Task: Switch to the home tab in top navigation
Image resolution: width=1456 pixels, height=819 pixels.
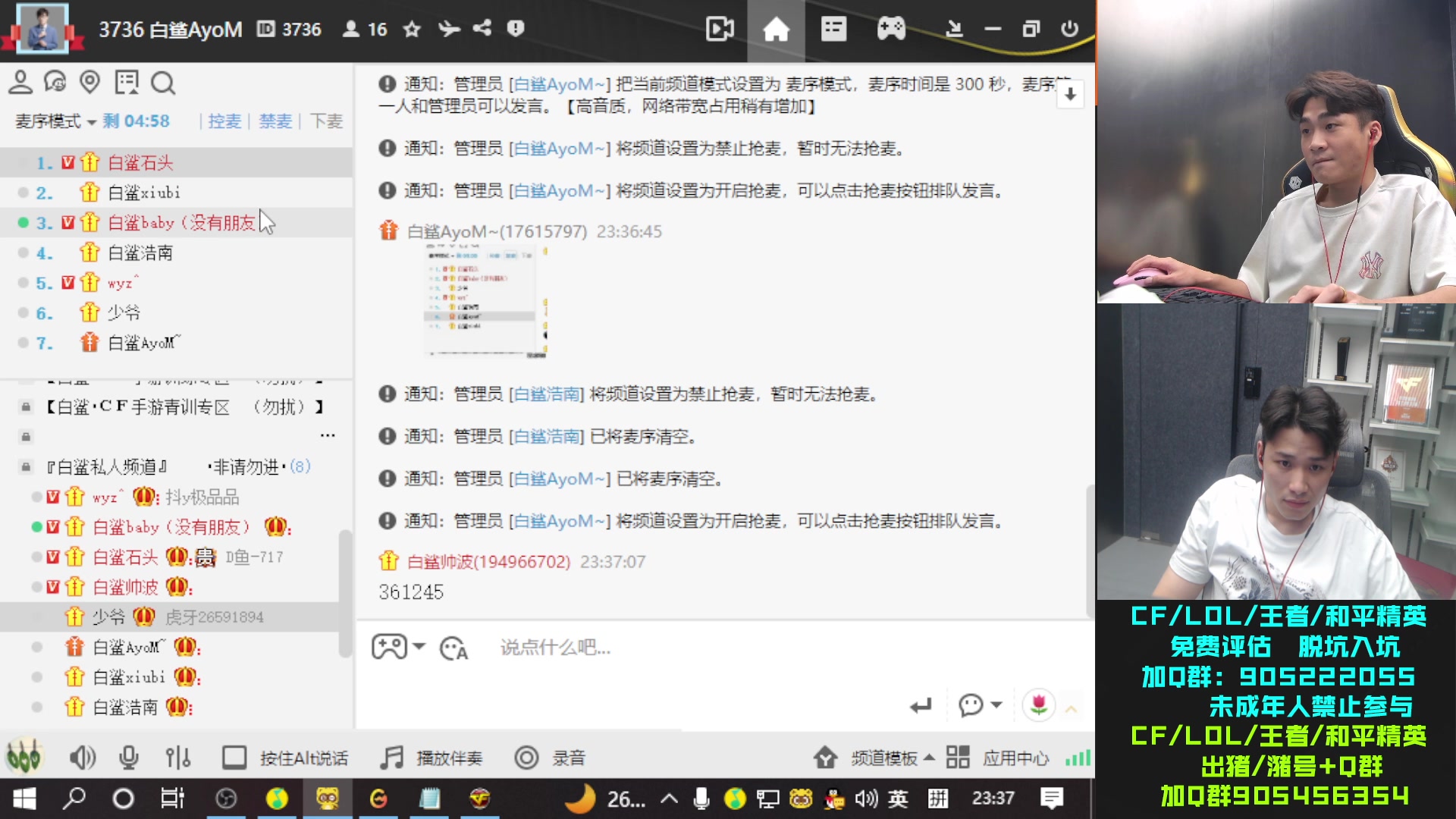Action: (x=776, y=29)
